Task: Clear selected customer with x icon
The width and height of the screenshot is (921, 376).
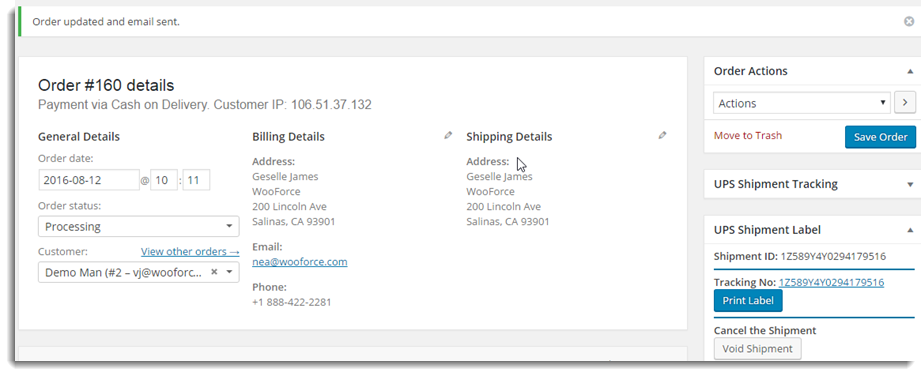Action: point(214,272)
